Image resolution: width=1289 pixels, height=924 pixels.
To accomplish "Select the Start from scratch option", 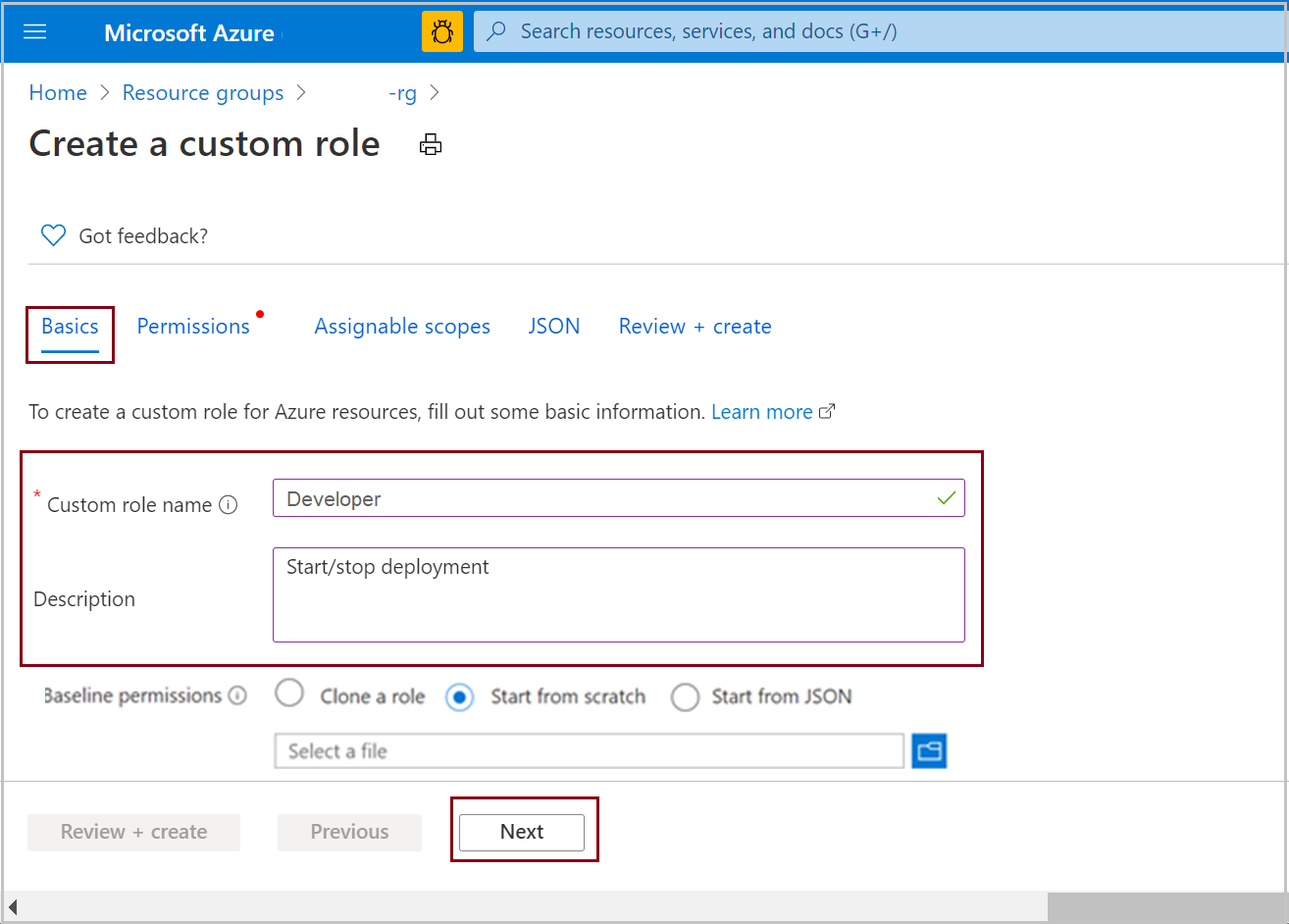I will click(x=459, y=696).
